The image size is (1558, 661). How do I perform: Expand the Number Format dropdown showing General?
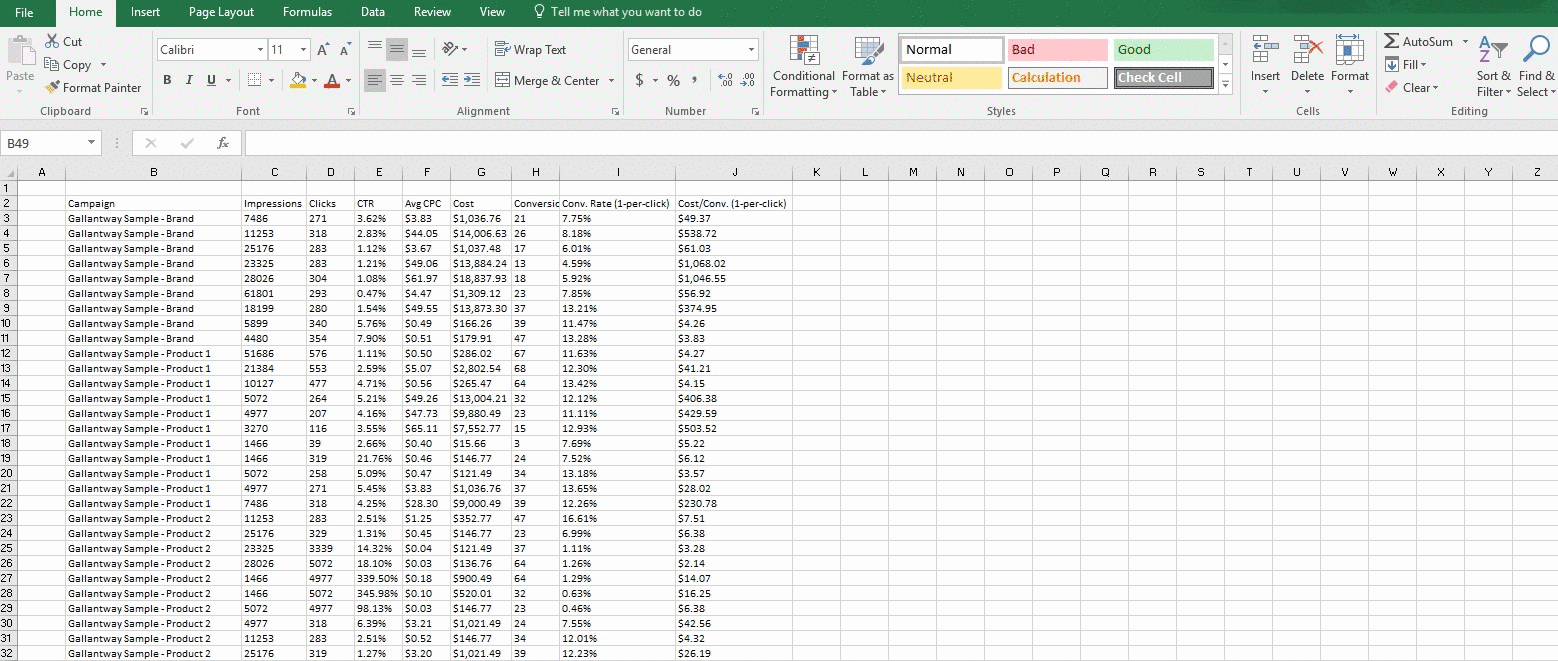click(749, 49)
